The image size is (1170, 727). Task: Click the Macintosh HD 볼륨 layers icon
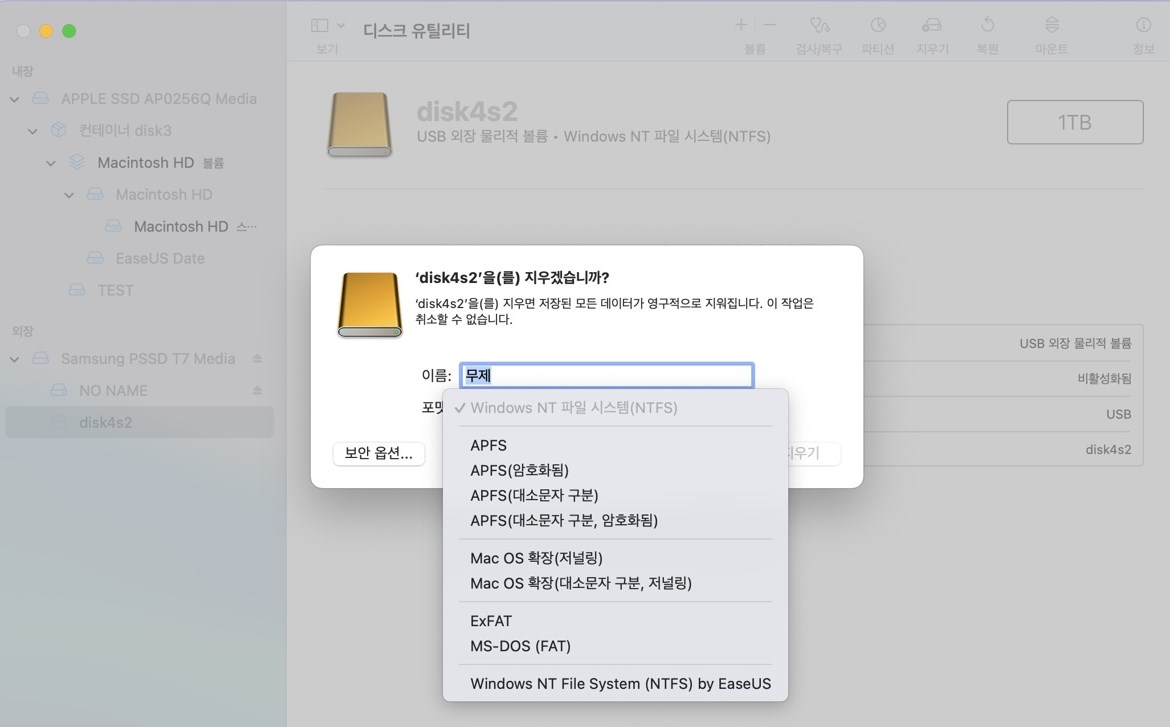(x=77, y=162)
